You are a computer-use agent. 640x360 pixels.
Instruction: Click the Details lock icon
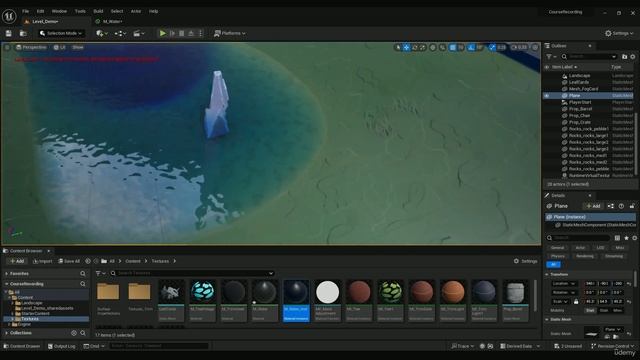(x=632, y=206)
